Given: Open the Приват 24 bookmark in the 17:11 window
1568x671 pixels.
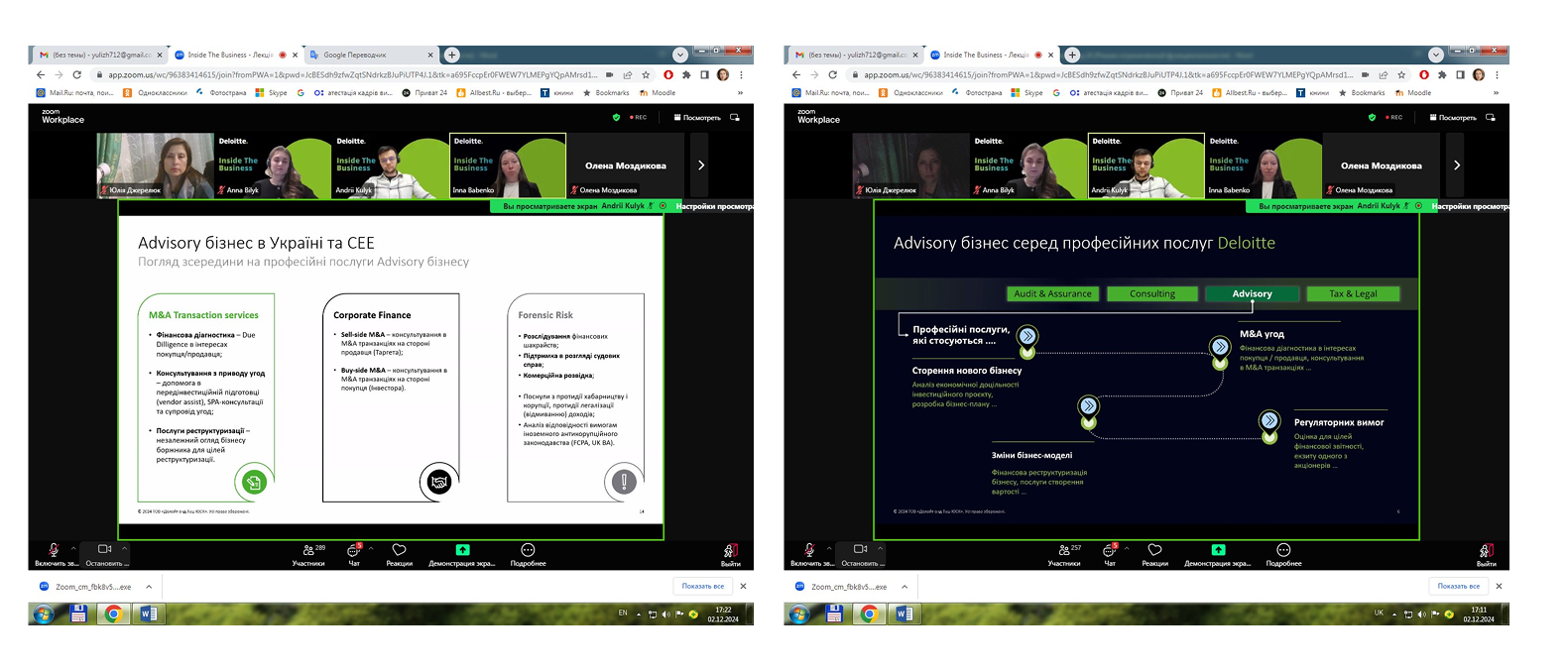Looking at the screenshot, I should [x=1180, y=92].
